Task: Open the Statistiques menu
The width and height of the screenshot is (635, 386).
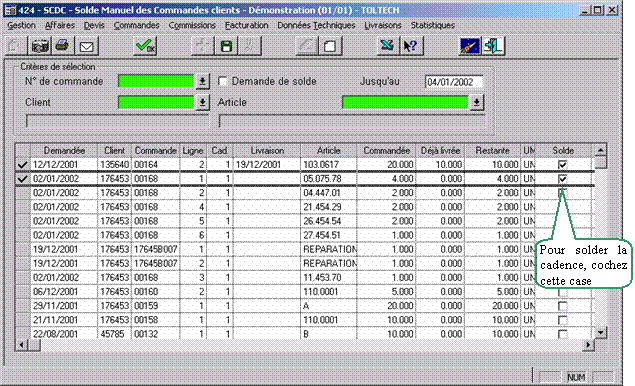Action: (433, 25)
